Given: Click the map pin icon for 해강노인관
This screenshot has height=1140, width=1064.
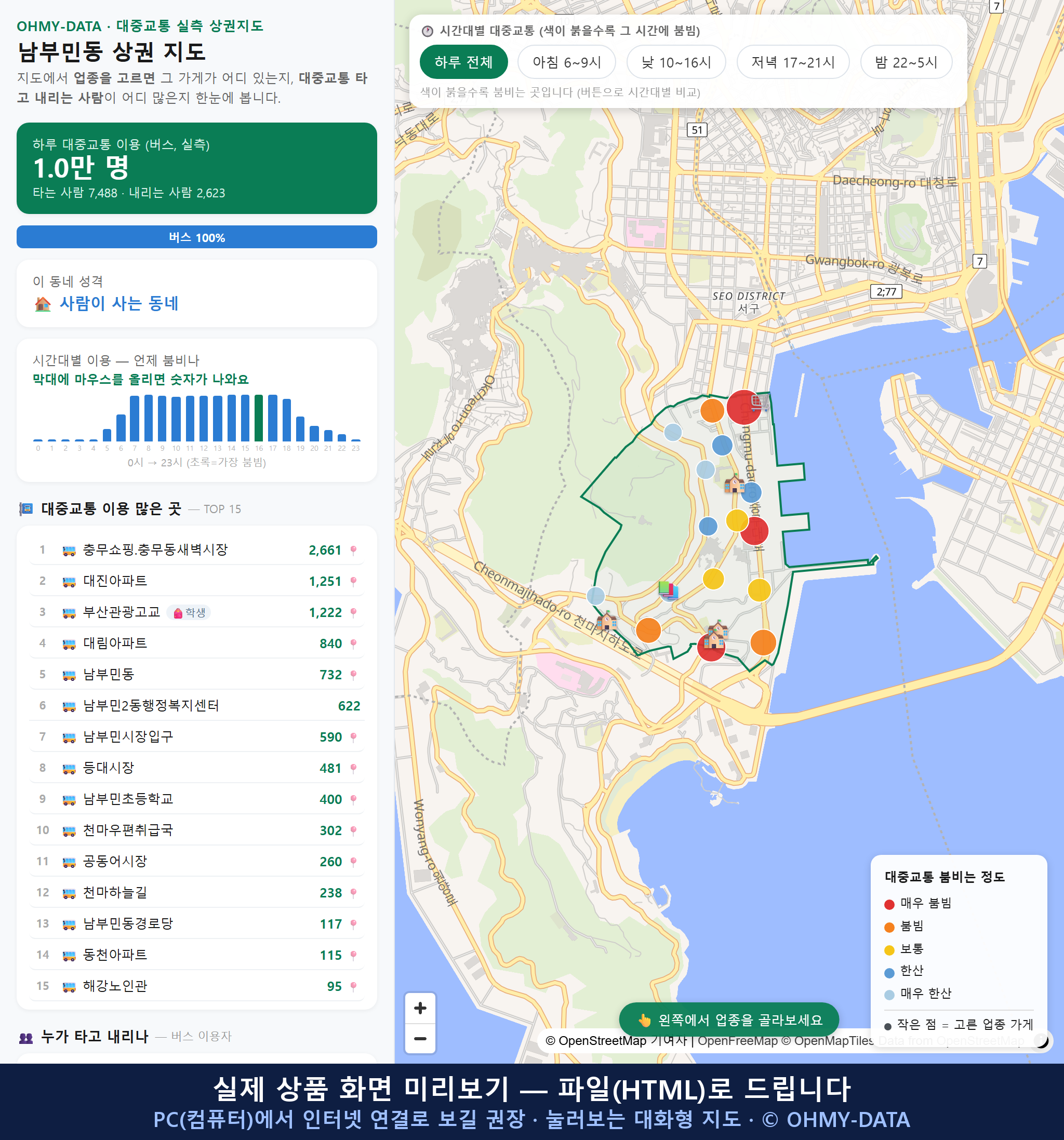Looking at the screenshot, I should (353, 986).
